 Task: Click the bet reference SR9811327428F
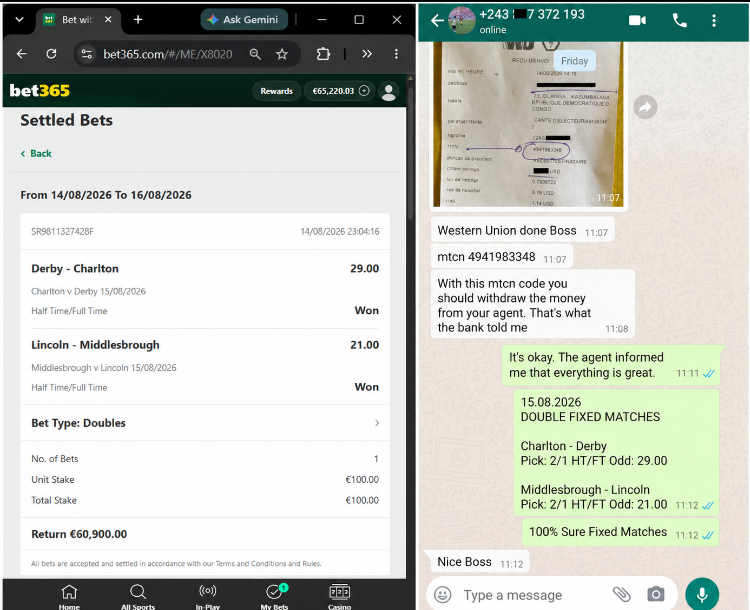coord(63,232)
